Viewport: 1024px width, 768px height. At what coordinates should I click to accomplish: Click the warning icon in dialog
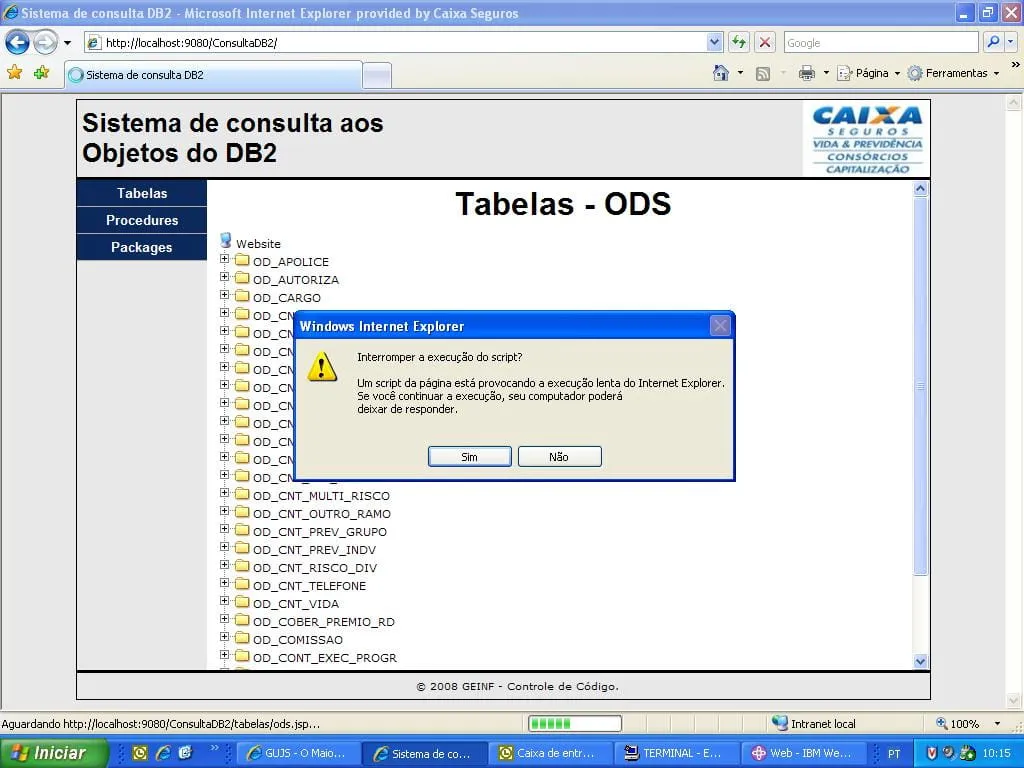[x=322, y=366]
